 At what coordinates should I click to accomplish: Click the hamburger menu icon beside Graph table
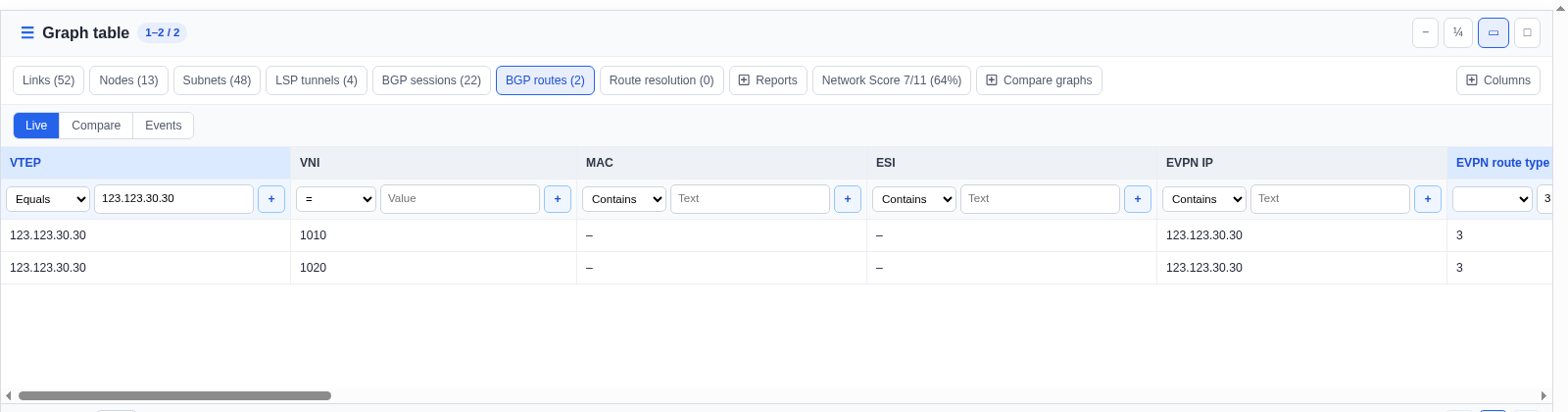27,32
